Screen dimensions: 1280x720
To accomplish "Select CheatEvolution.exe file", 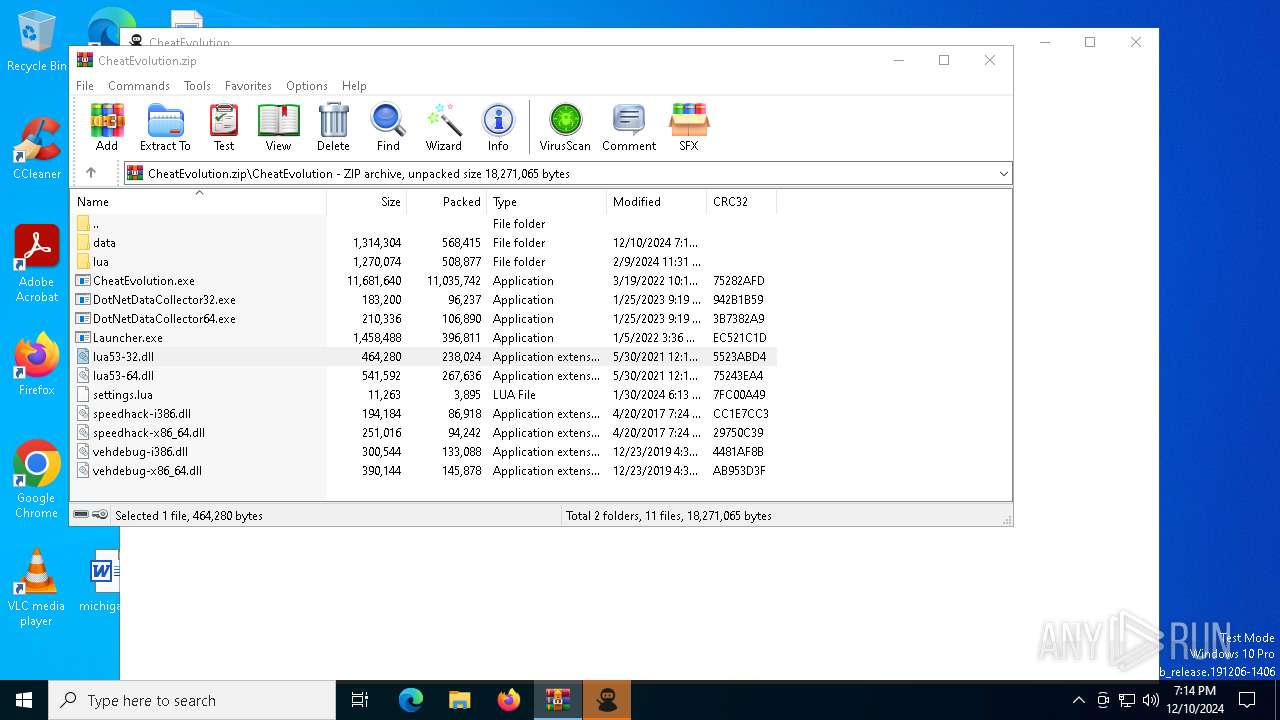I will [x=425, y=281].
